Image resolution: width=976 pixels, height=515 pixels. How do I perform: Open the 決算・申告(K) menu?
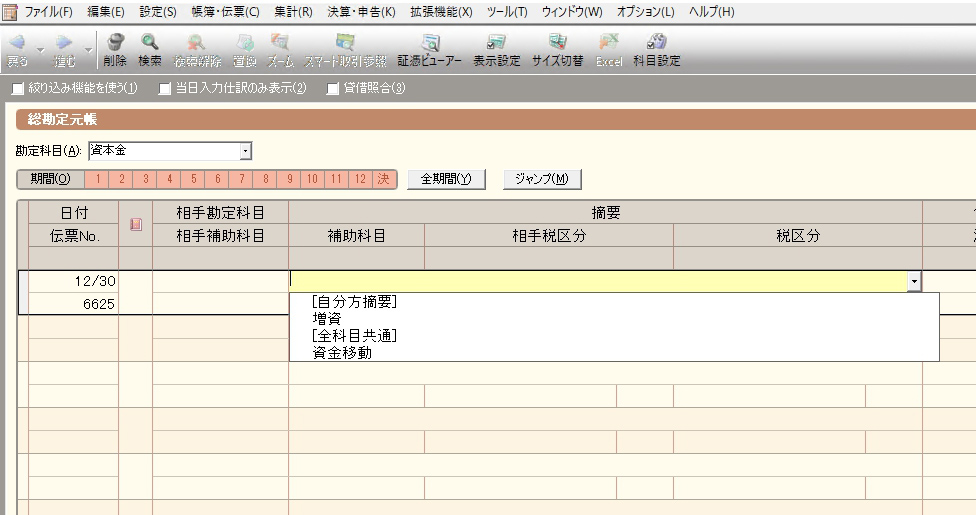361,12
